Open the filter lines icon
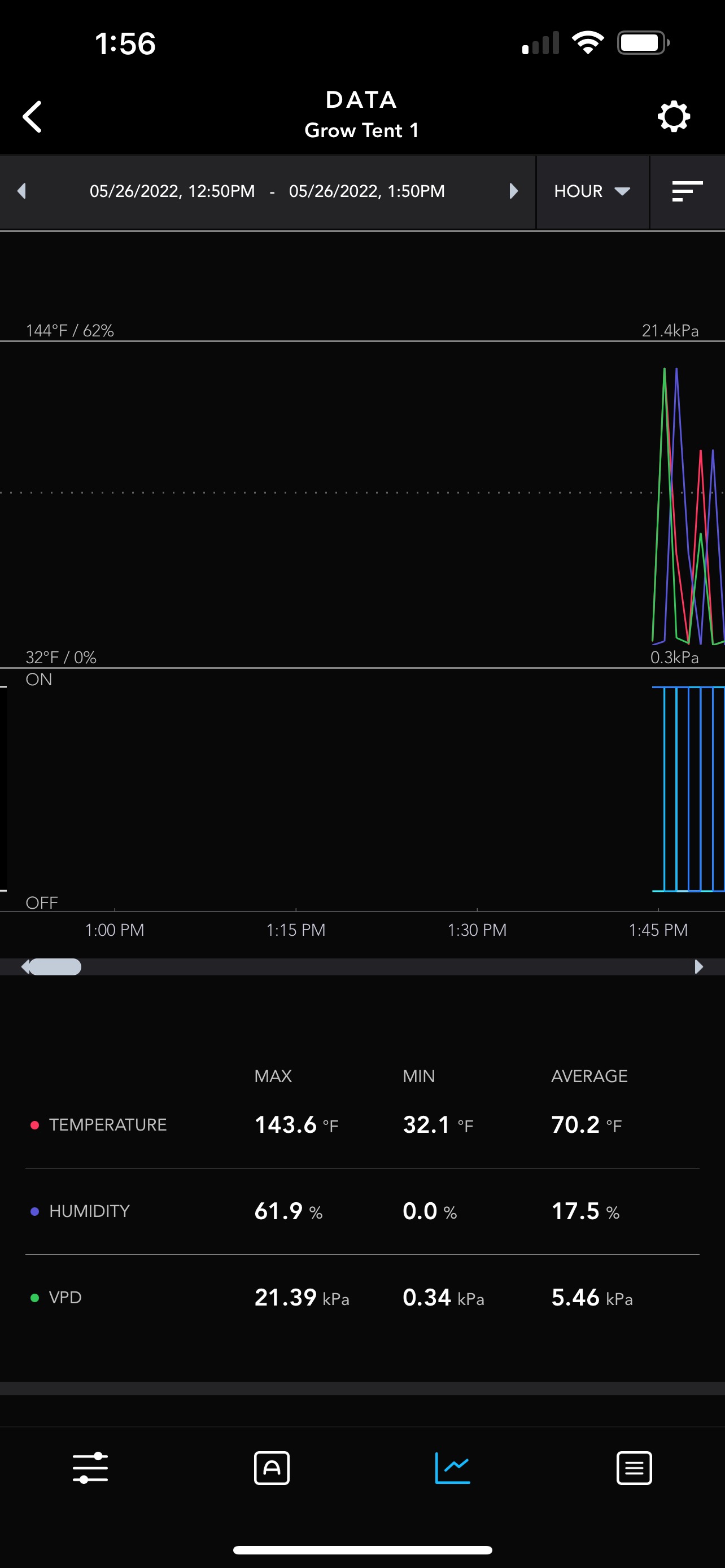Viewport: 725px width, 1568px height. coord(687,191)
